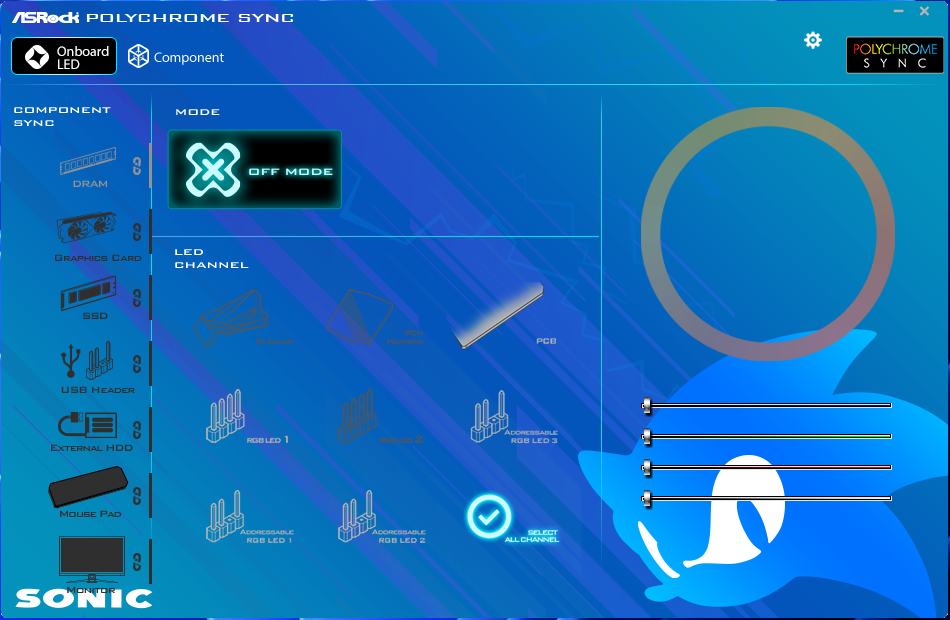The width and height of the screenshot is (950, 620).
Task: Select the Addressable RGB LED 3 header
Action: pos(514,417)
